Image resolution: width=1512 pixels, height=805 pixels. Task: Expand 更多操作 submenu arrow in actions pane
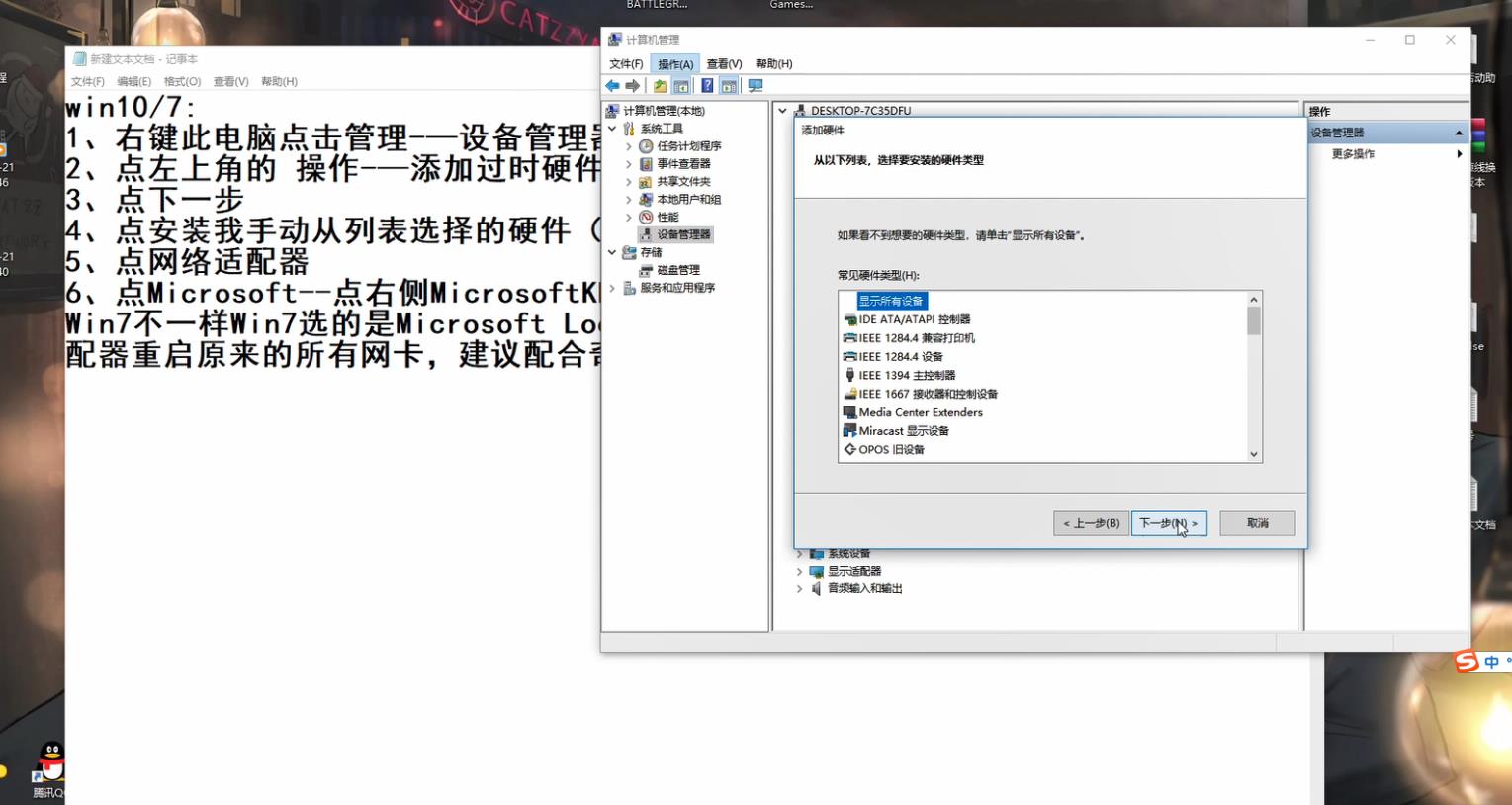coord(1459,154)
